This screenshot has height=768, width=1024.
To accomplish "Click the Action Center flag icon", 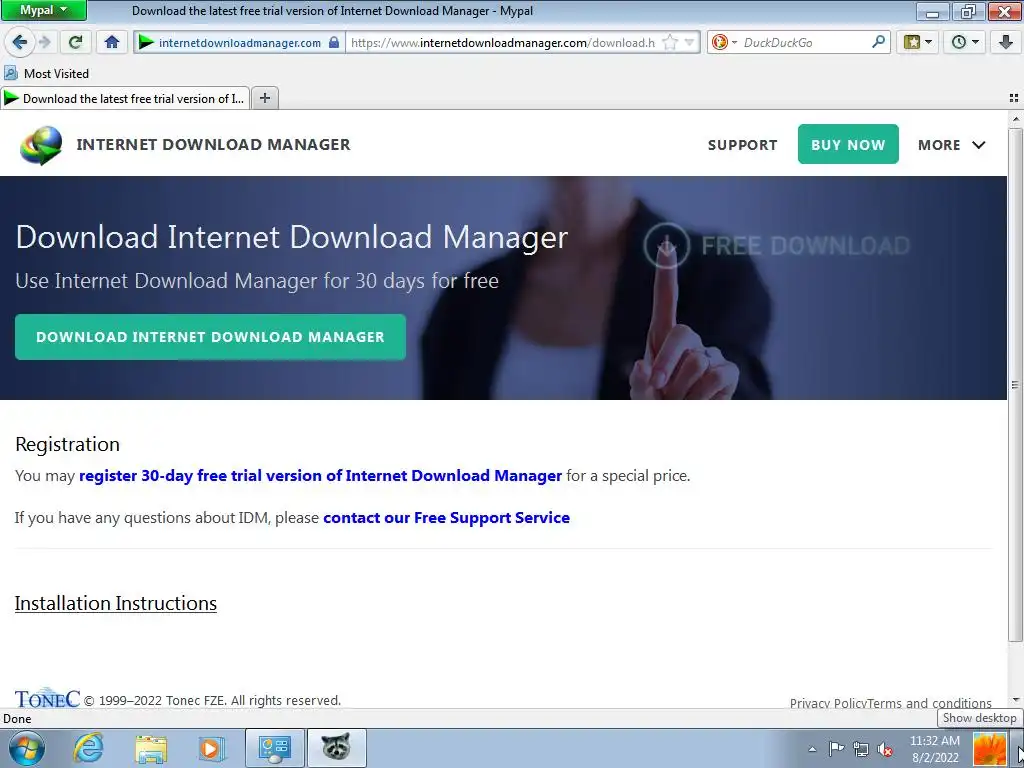I will [837, 749].
